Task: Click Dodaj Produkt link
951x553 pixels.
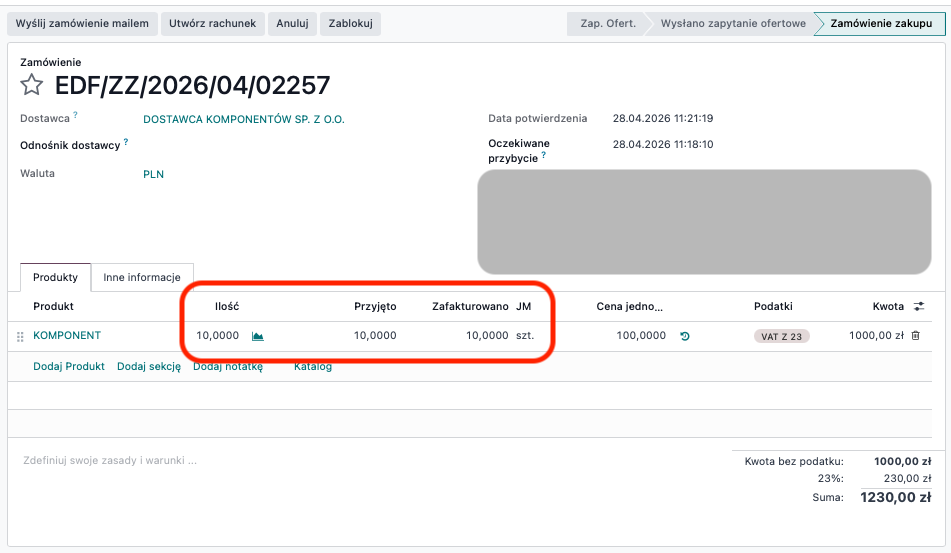Action: pyautogui.click(x=69, y=366)
